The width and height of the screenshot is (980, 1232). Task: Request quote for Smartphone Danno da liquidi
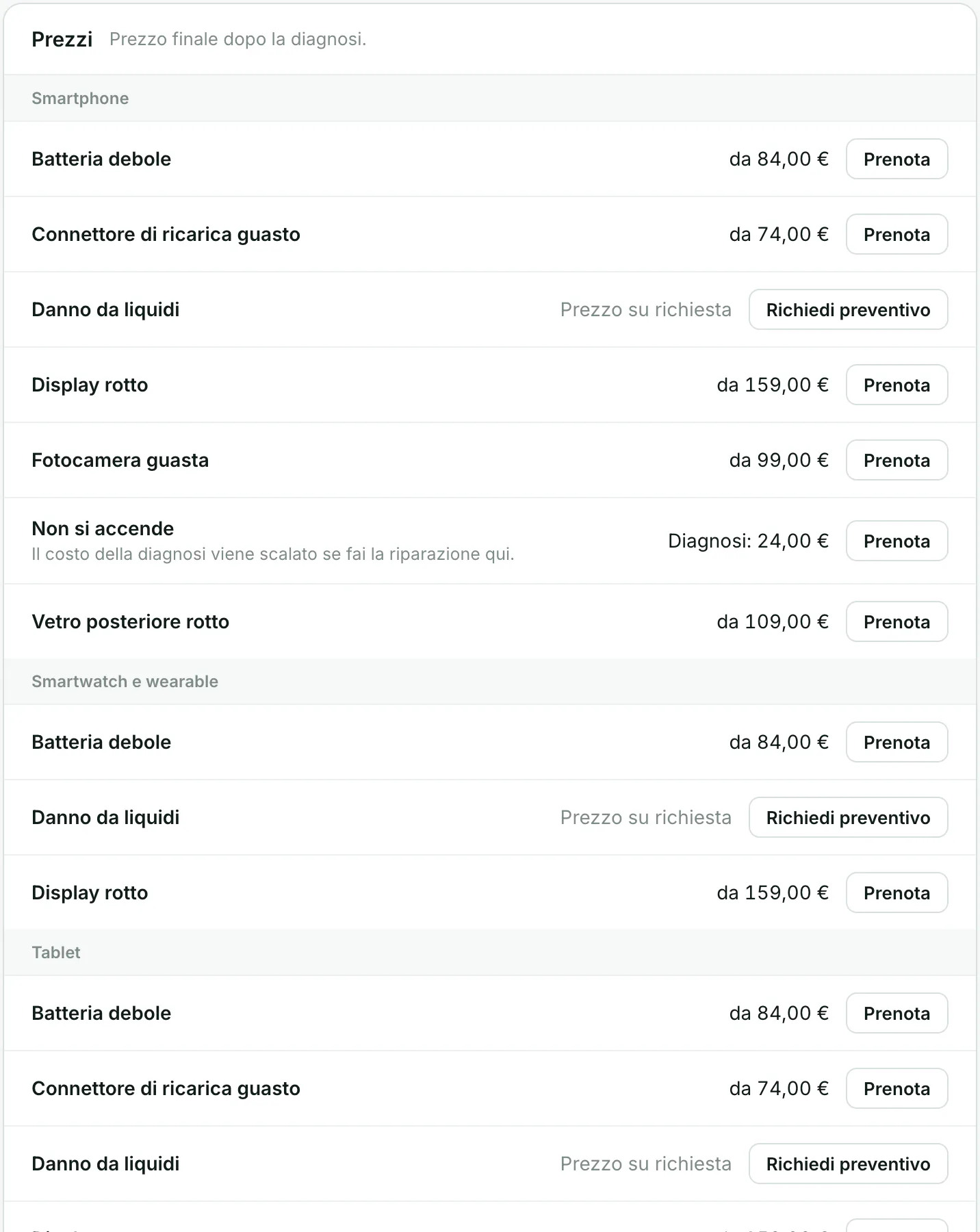(848, 309)
